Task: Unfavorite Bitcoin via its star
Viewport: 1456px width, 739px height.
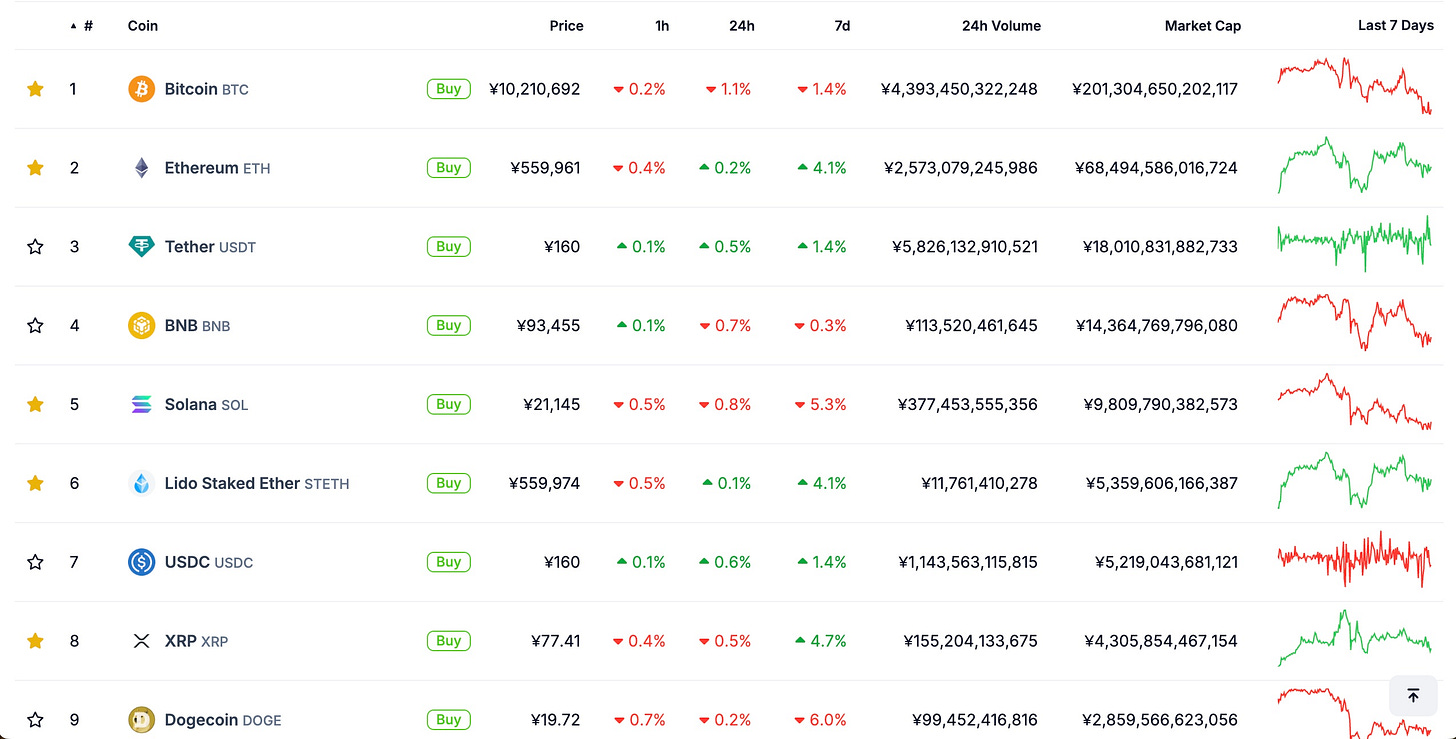Action: (x=35, y=89)
